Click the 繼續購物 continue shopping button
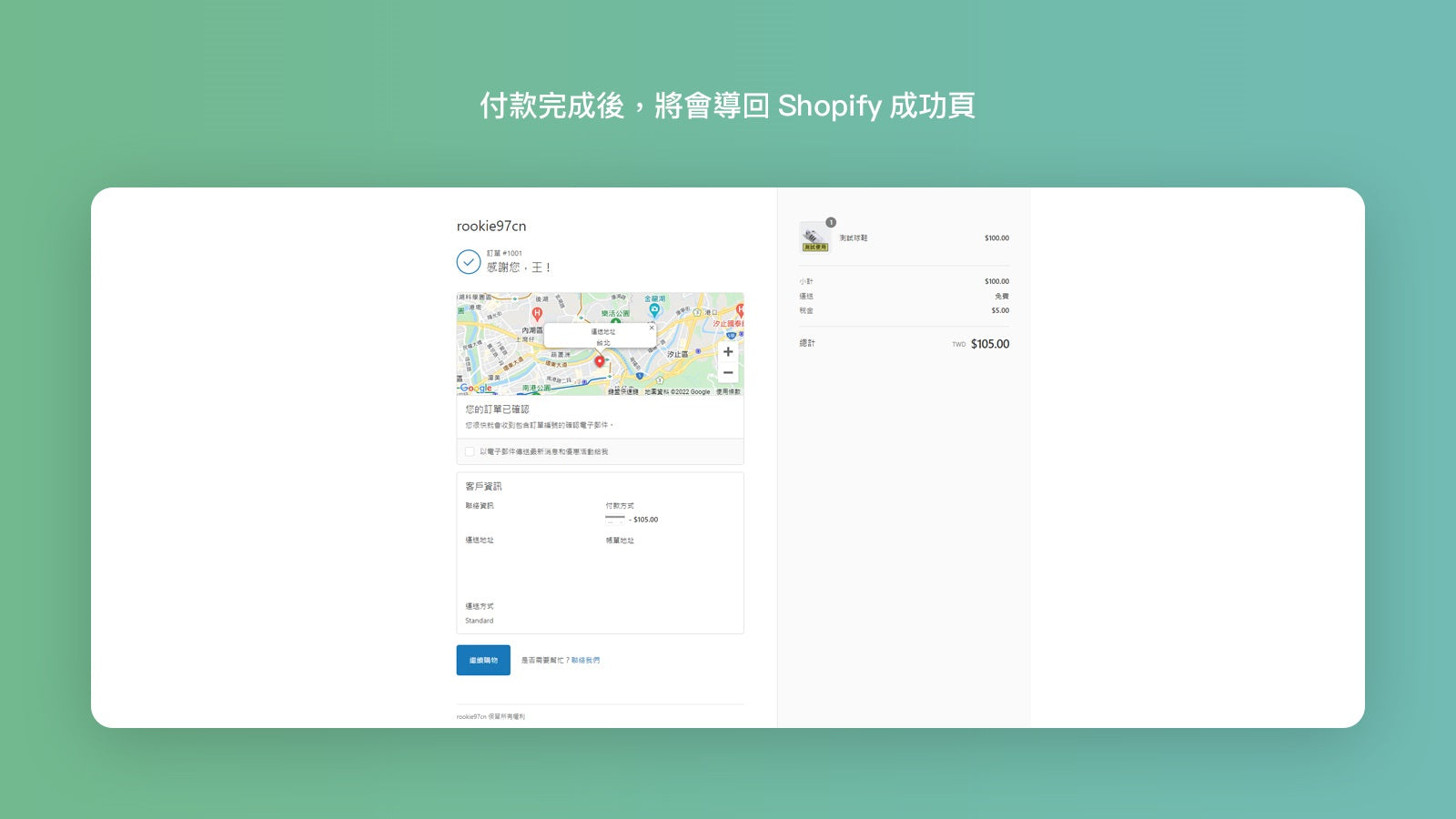Viewport: 1456px width, 819px height. pyautogui.click(x=483, y=660)
